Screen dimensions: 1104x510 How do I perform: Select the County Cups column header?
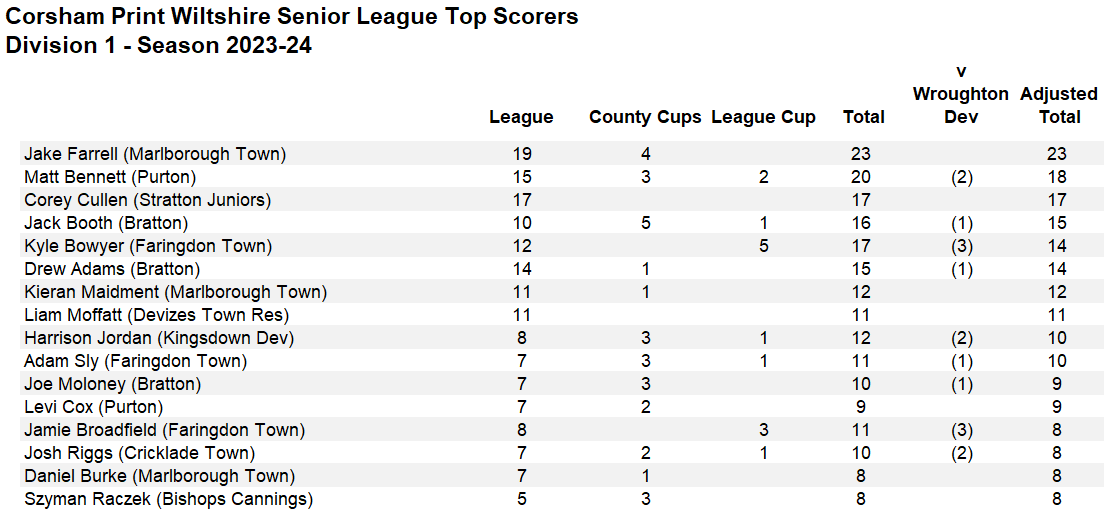[645, 117]
